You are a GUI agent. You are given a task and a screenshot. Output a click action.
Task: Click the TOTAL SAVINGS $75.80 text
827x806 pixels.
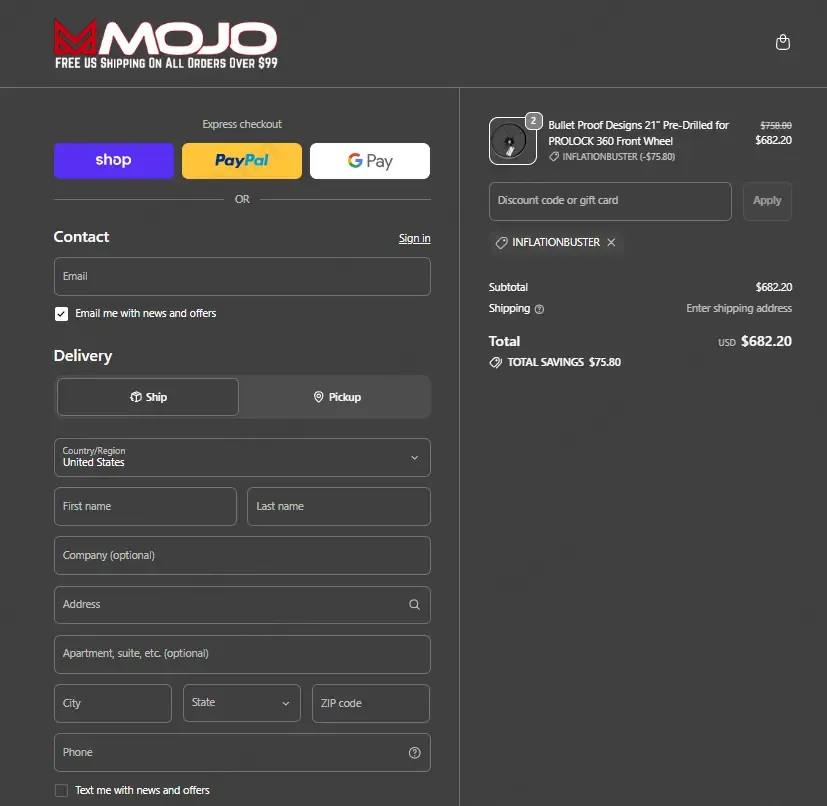564,362
